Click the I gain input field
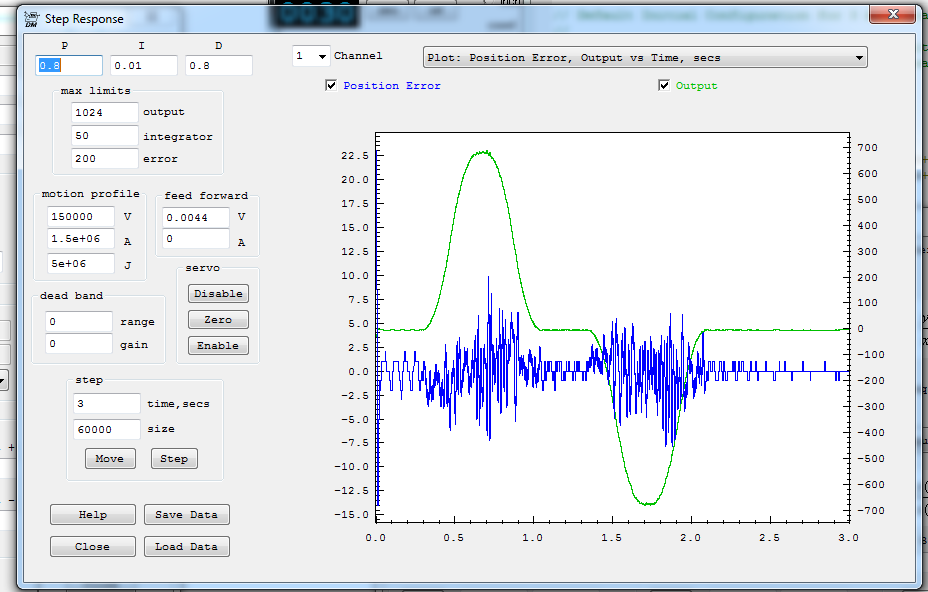928x592 pixels. point(144,65)
